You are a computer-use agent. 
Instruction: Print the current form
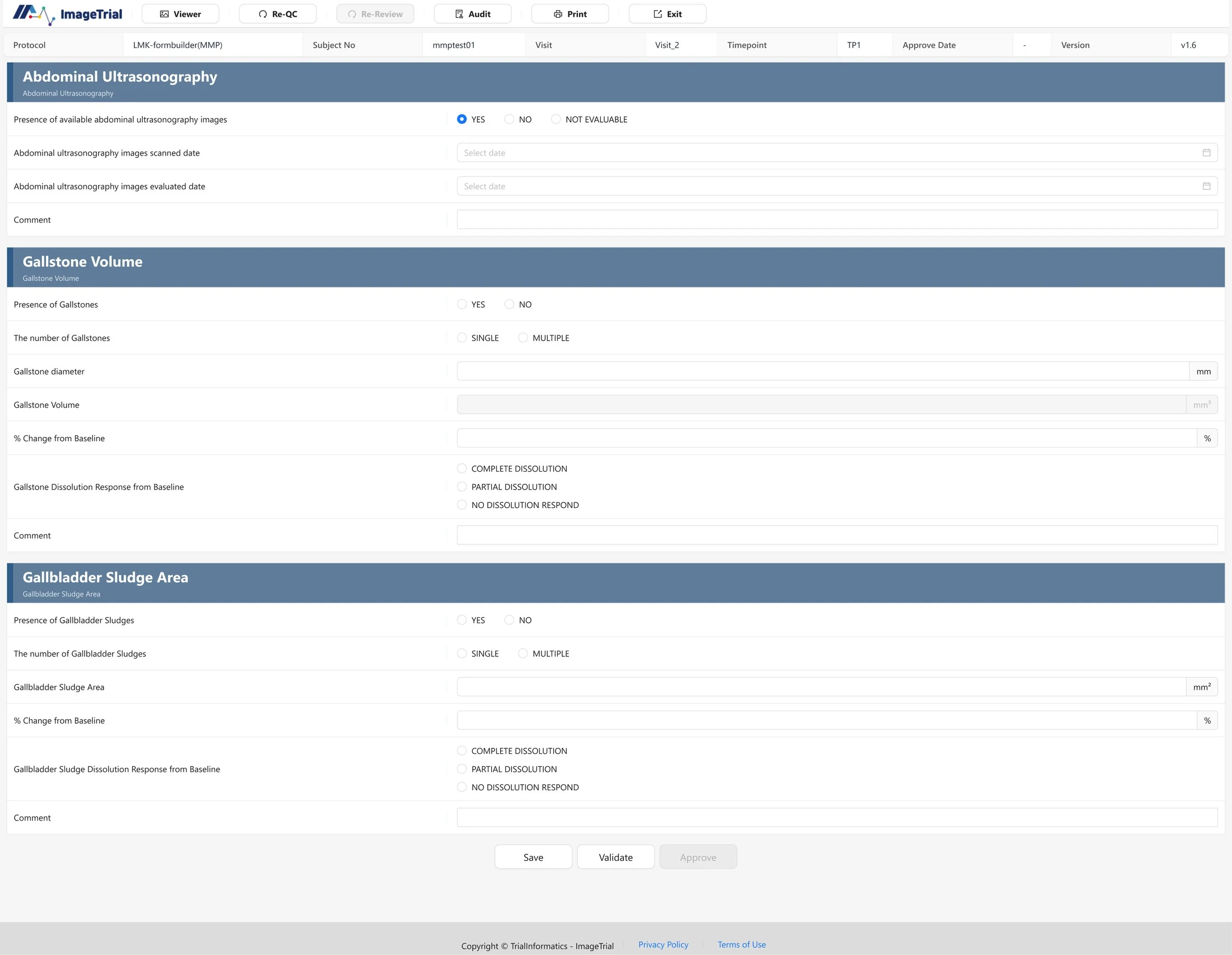pyautogui.click(x=570, y=14)
